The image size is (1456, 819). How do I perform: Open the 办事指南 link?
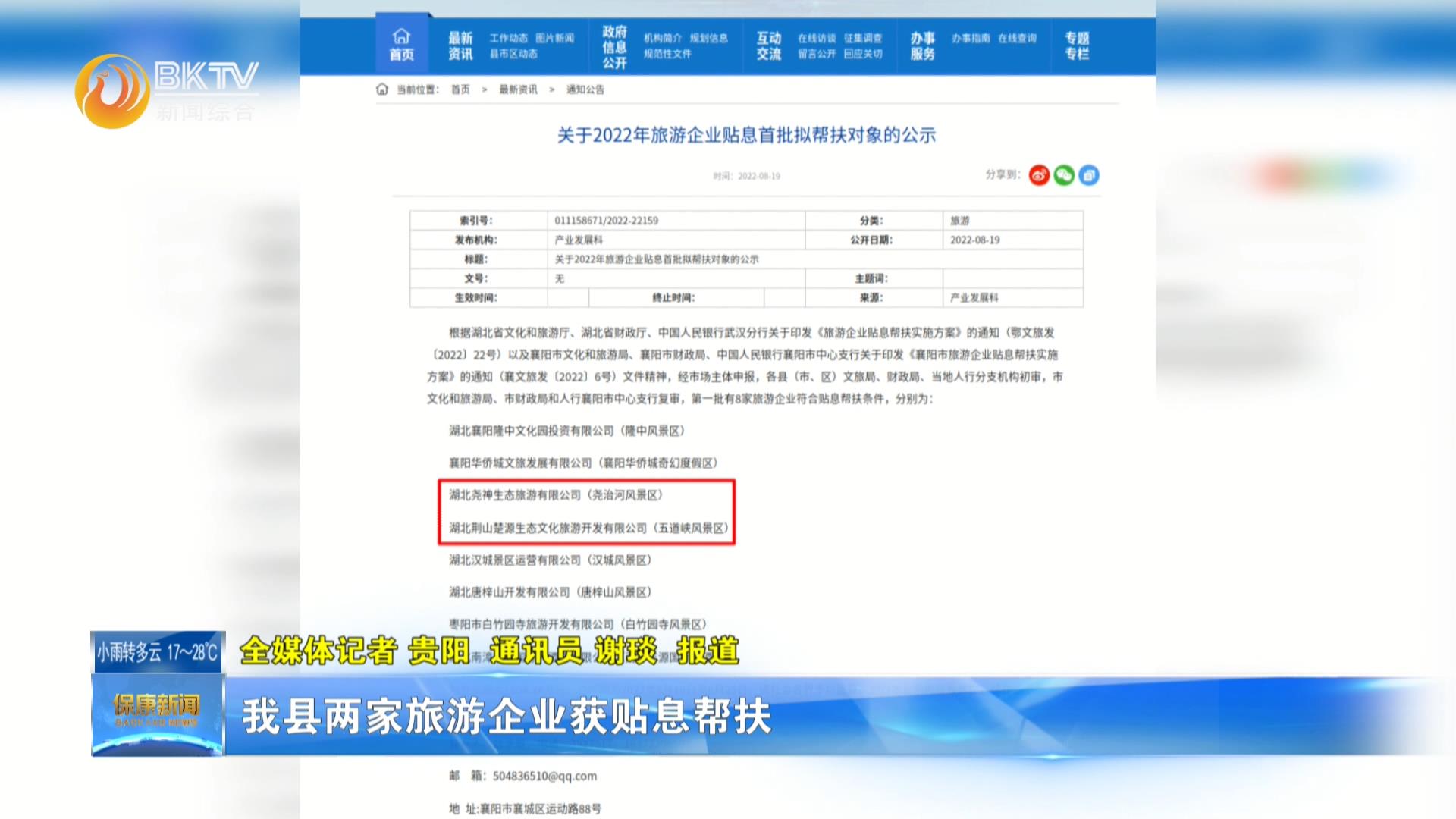click(970, 38)
